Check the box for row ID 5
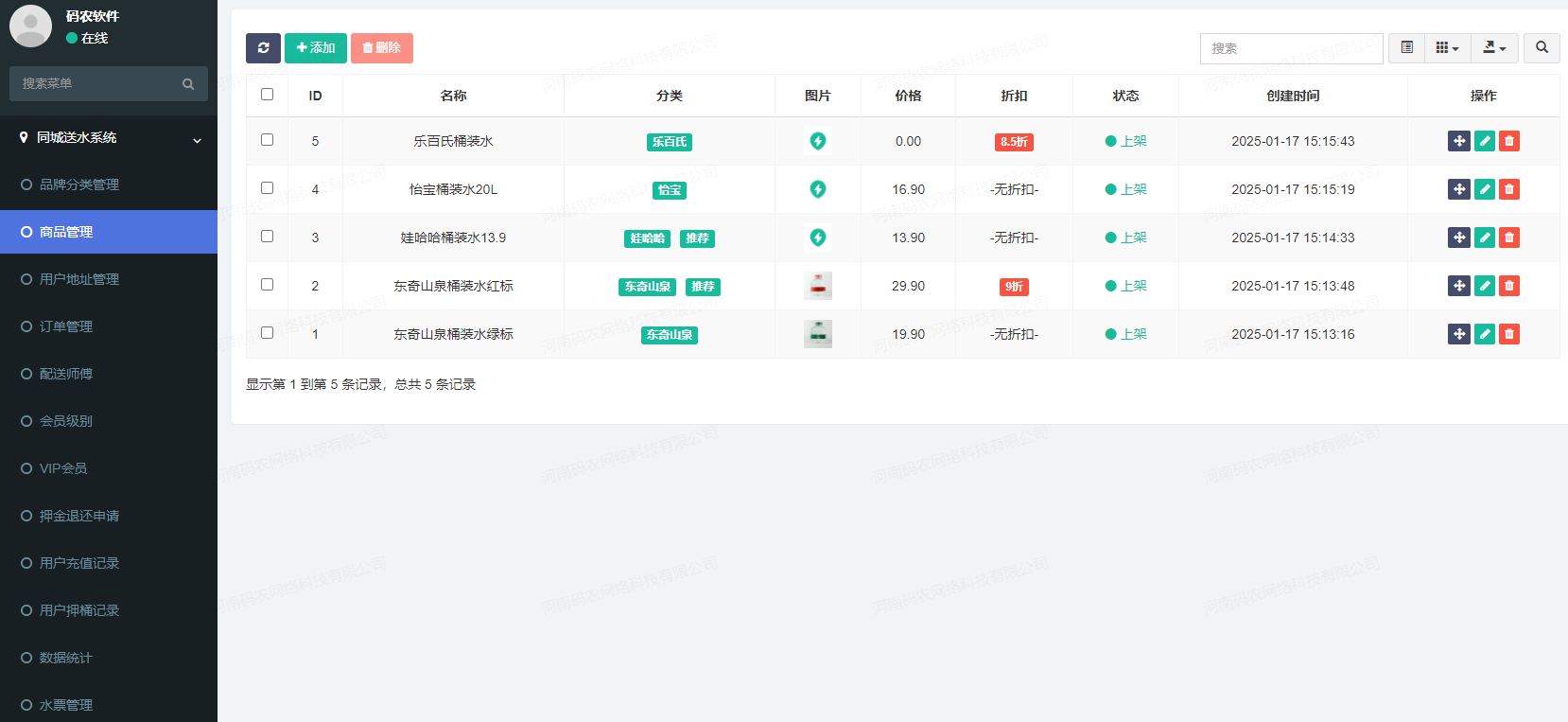 [267, 140]
